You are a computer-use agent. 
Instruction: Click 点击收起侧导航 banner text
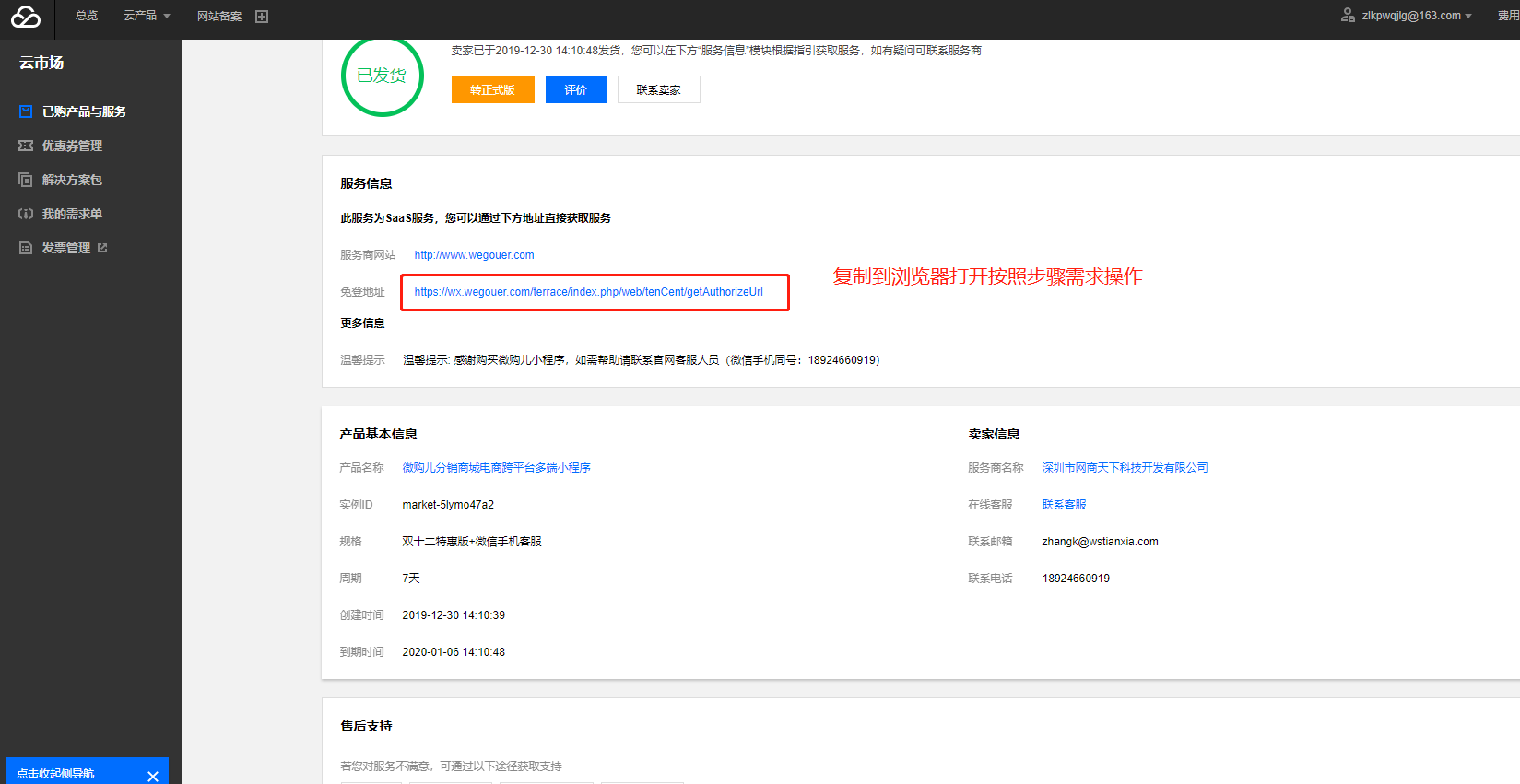(x=55, y=774)
